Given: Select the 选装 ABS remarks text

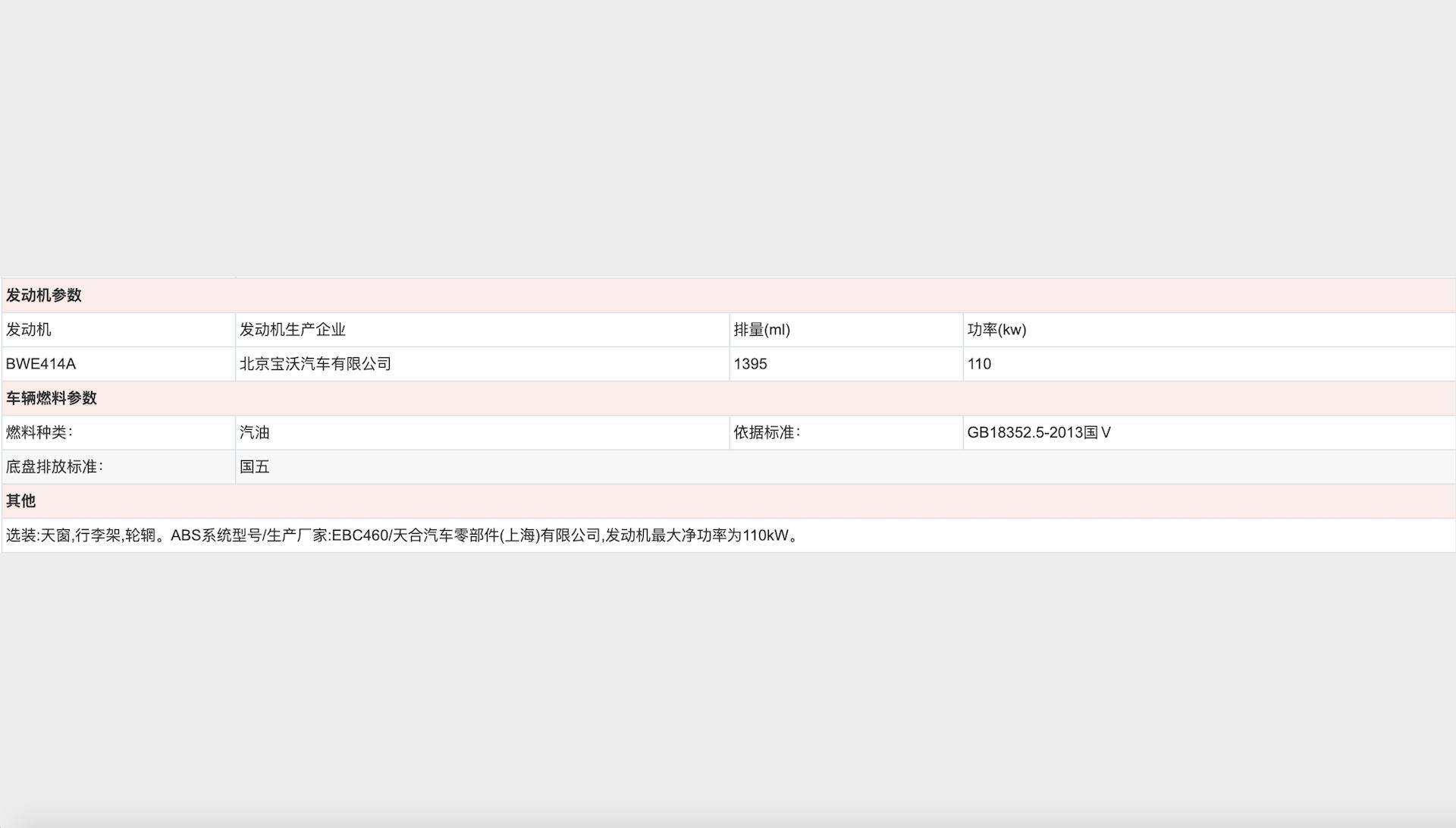Looking at the screenshot, I should 403,535.
